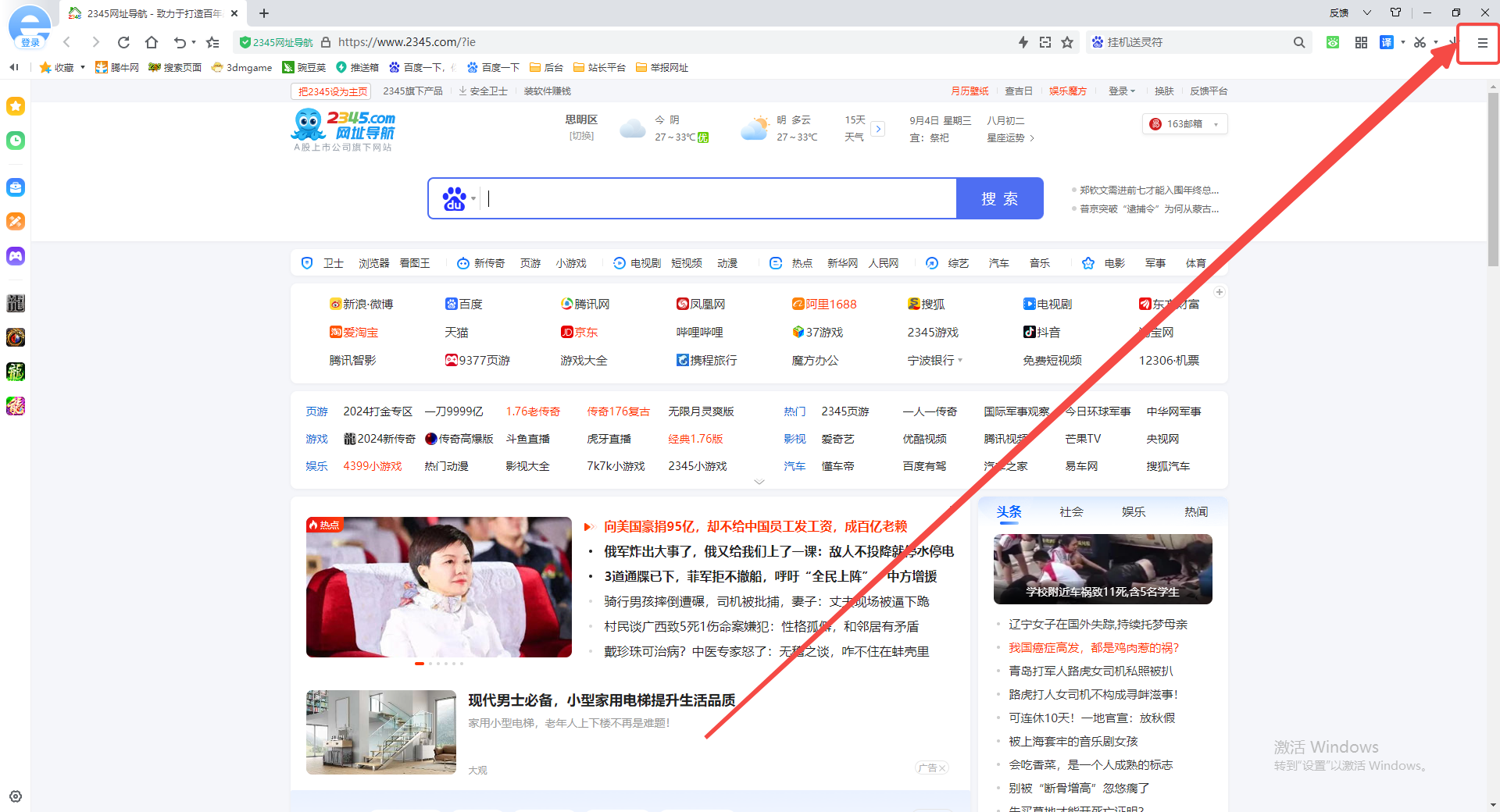Go to the browser home page icon

pyautogui.click(x=152, y=42)
